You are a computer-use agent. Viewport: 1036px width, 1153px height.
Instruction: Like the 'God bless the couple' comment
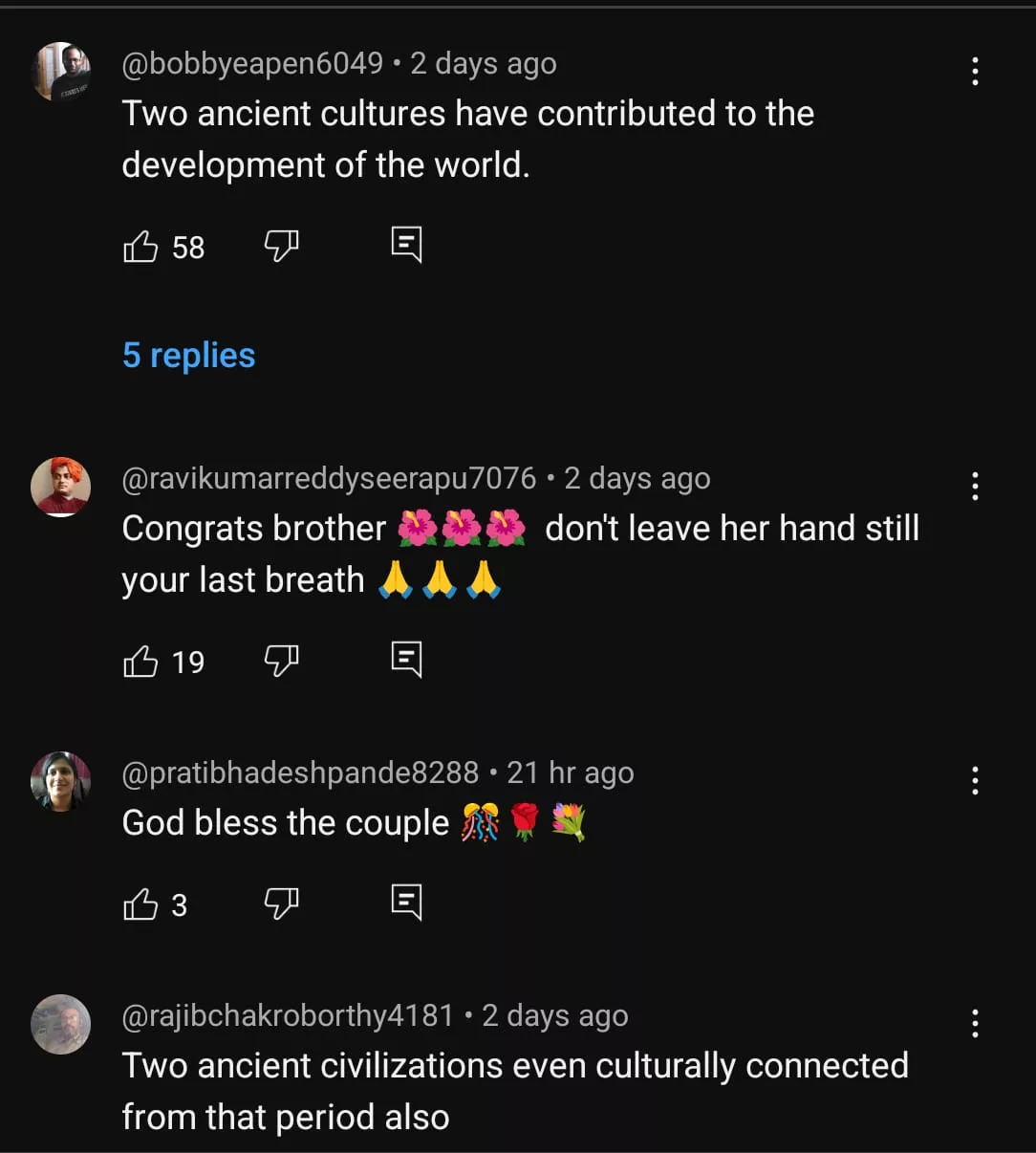point(140,904)
